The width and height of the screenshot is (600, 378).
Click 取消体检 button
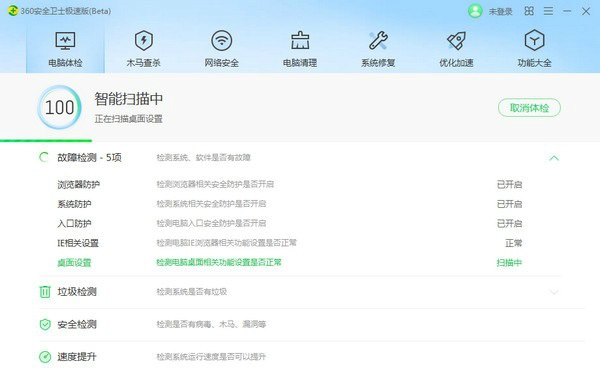[529, 108]
